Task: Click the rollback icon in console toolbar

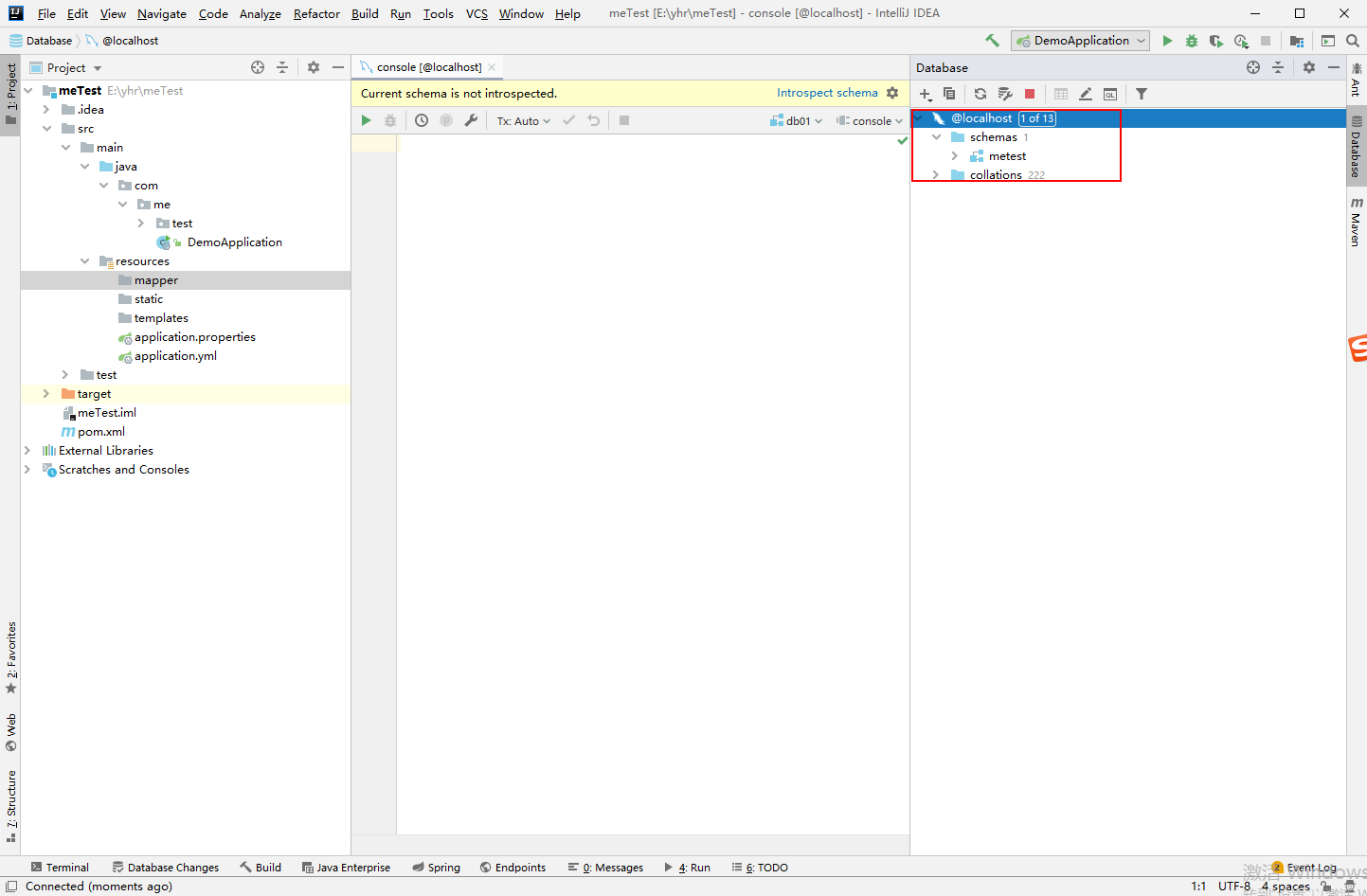Action: tap(594, 120)
